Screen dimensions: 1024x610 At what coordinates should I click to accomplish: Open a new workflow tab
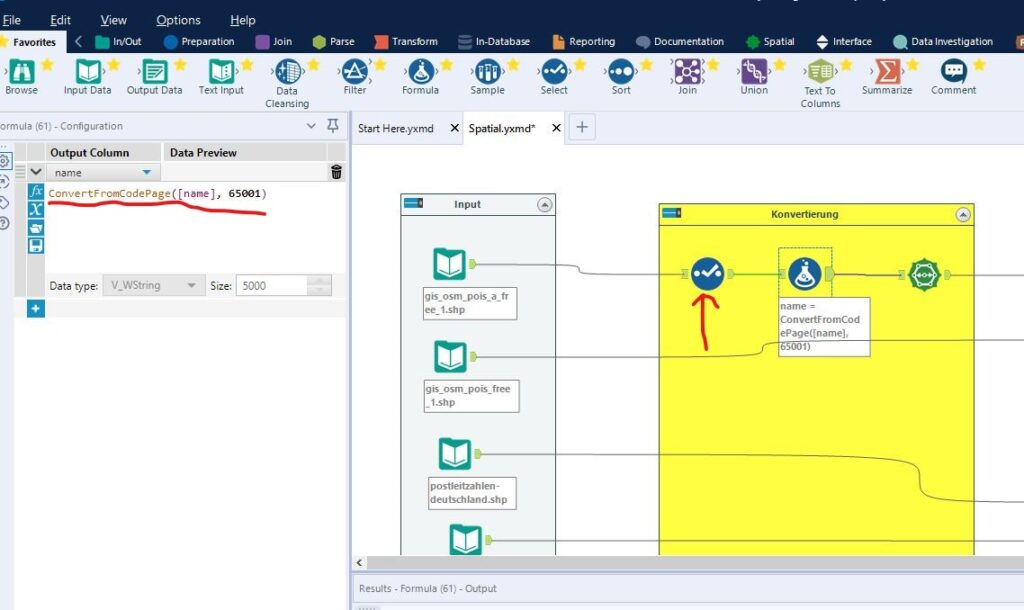(x=582, y=127)
